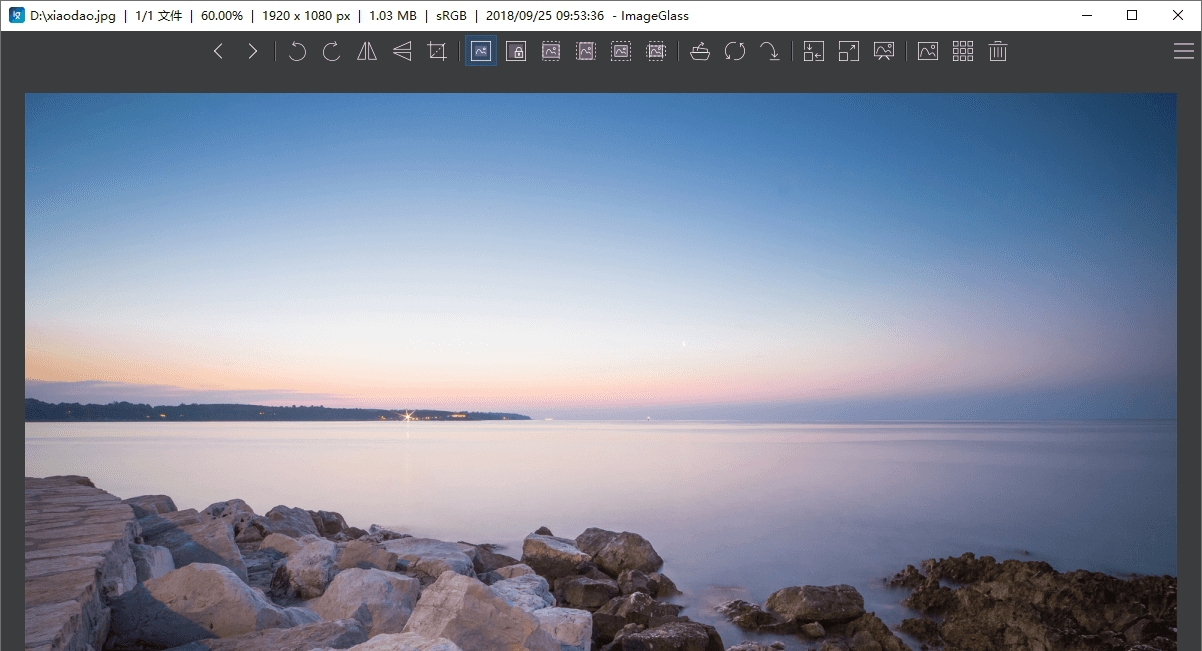Toggle the checkerboard background

coord(927,51)
